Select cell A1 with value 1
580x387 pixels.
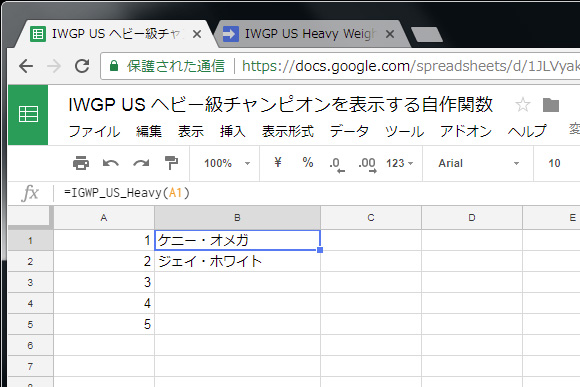pyautogui.click(x=104, y=240)
